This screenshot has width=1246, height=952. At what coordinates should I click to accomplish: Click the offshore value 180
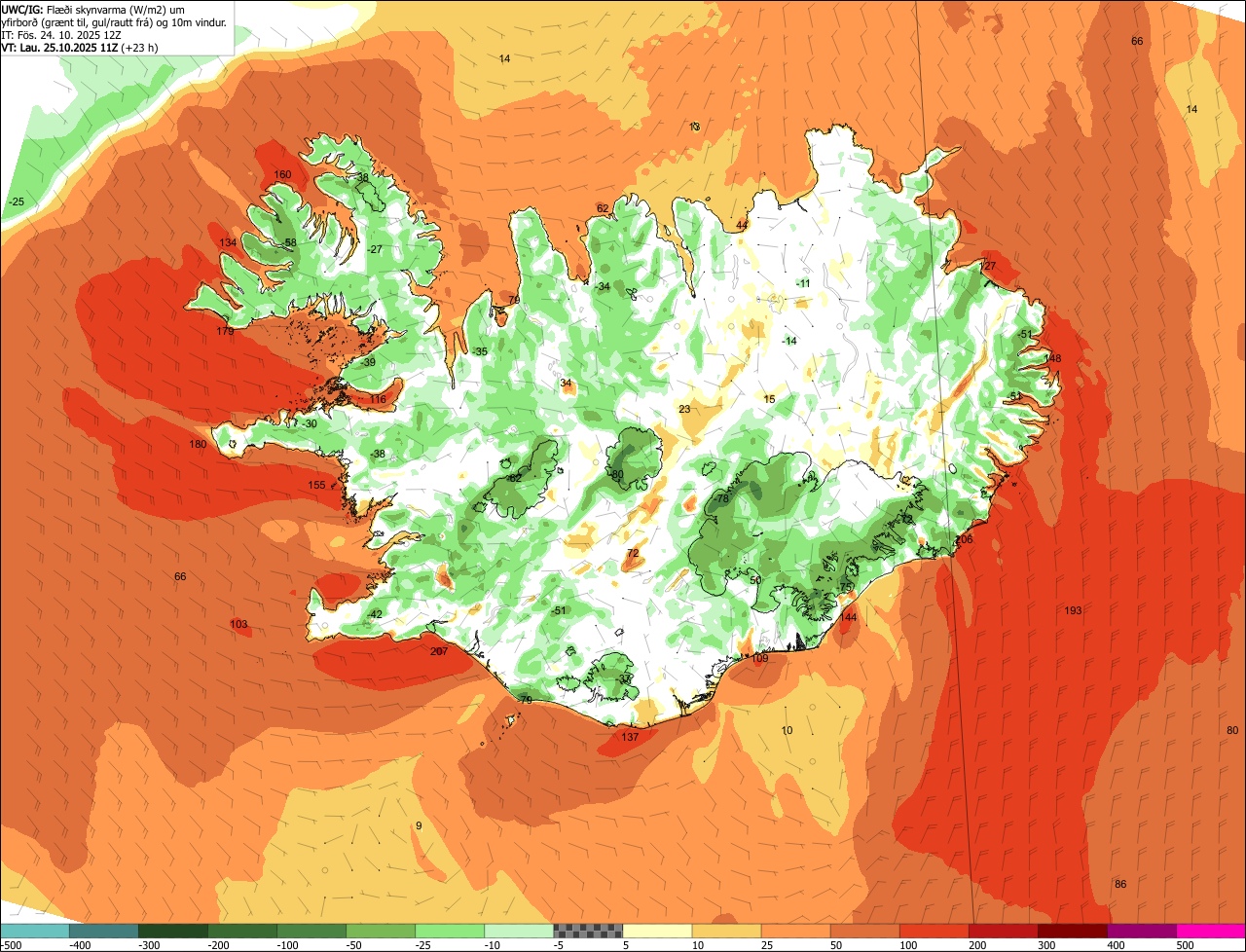click(x=198, y=445)
